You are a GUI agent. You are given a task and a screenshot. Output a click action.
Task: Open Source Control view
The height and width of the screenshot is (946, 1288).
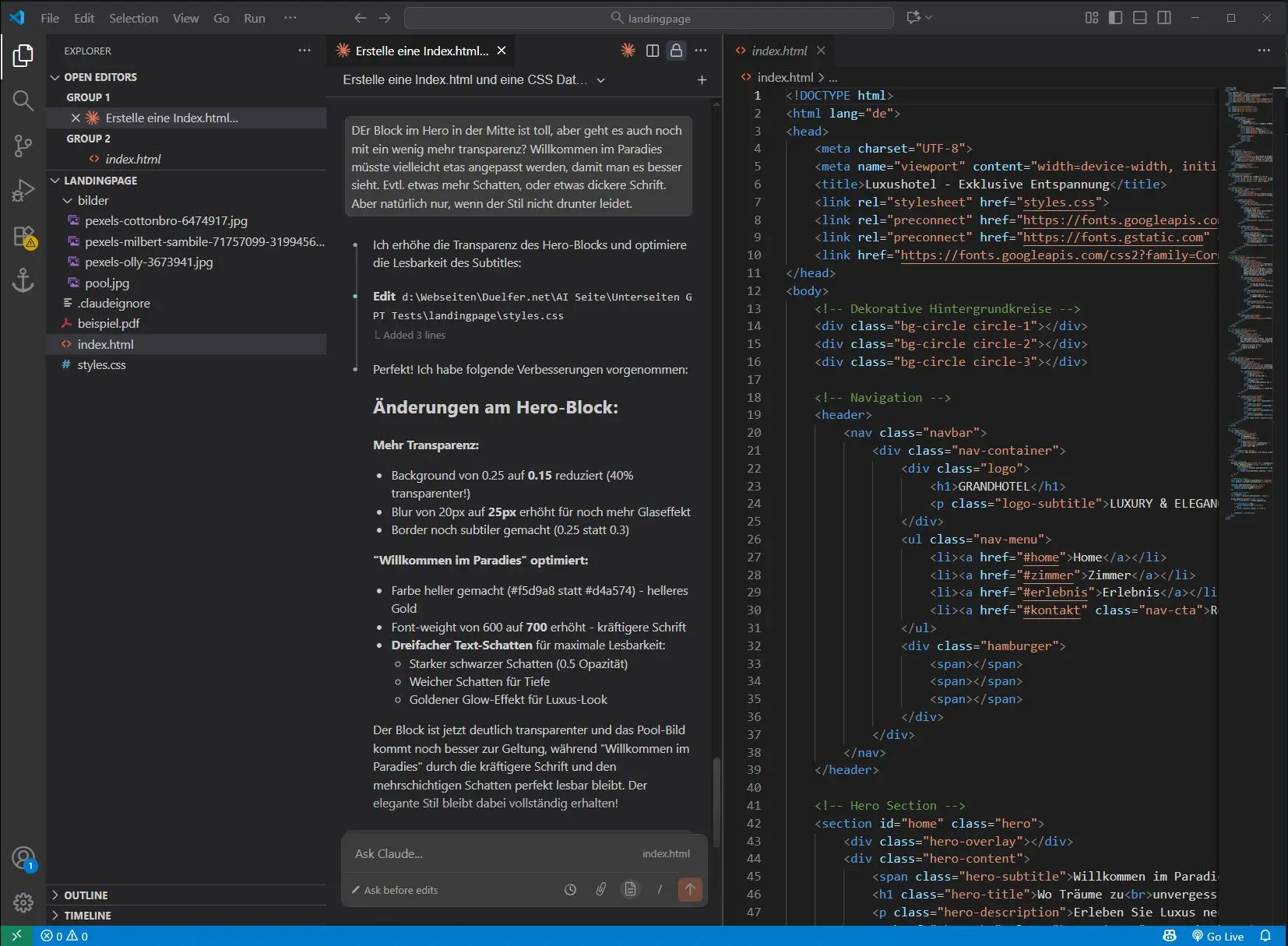23,146
